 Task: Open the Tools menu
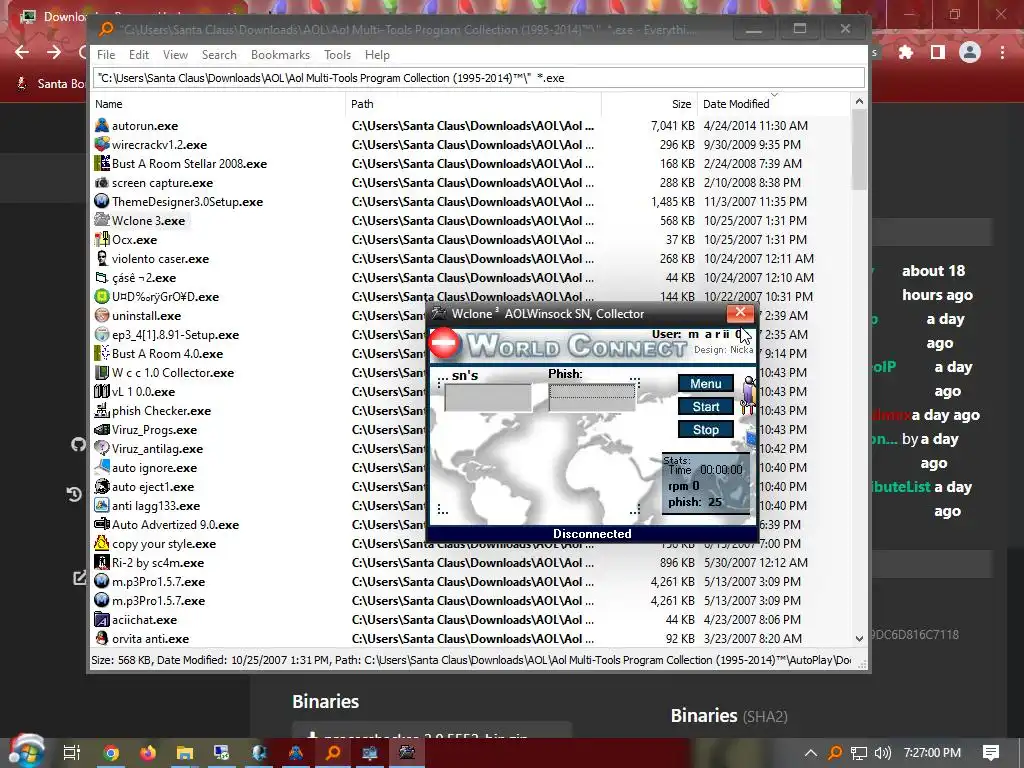click(337, 55)
